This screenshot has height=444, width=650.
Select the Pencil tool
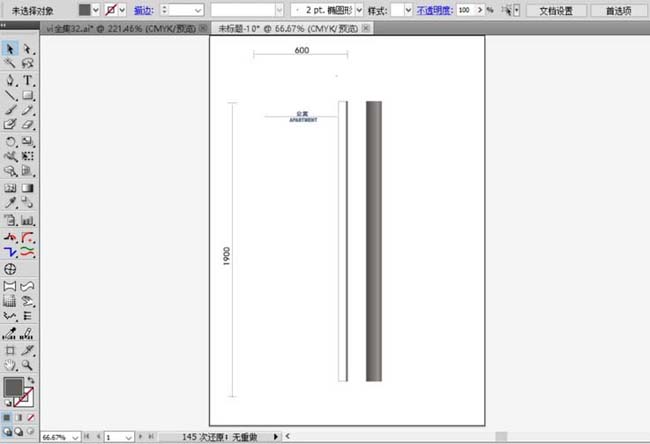click(27, 110)
